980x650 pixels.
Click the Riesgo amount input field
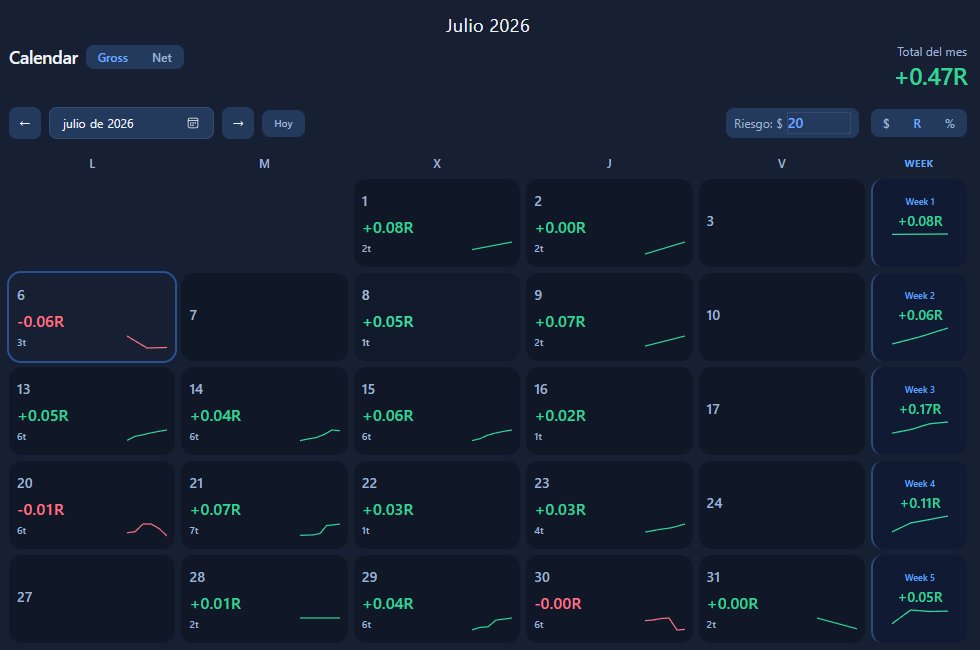[818, 123]
